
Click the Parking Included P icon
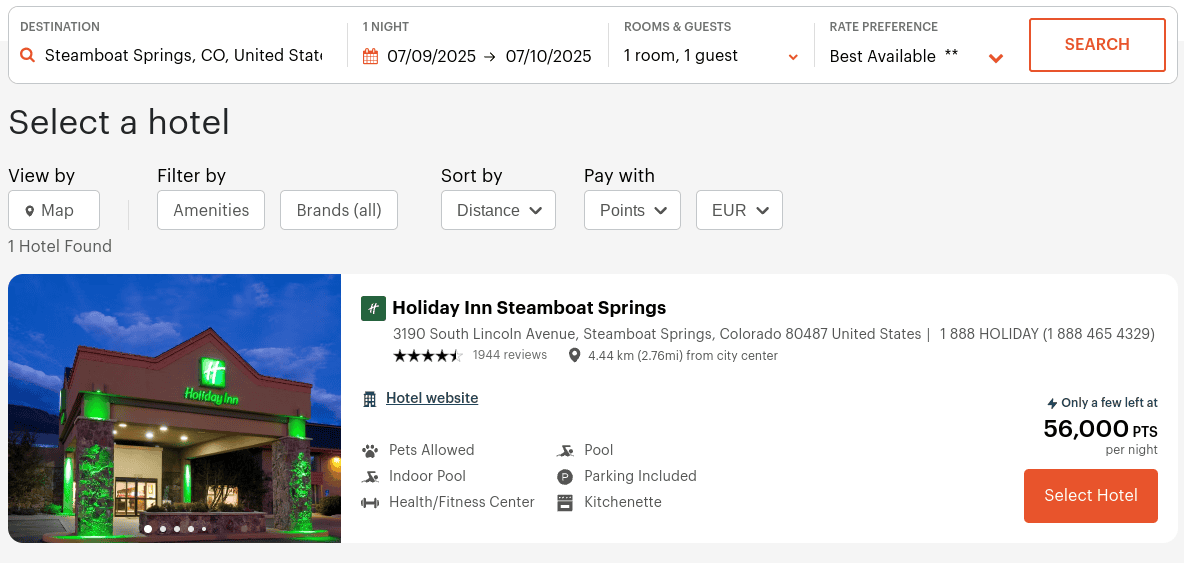[x=565, y=477]
